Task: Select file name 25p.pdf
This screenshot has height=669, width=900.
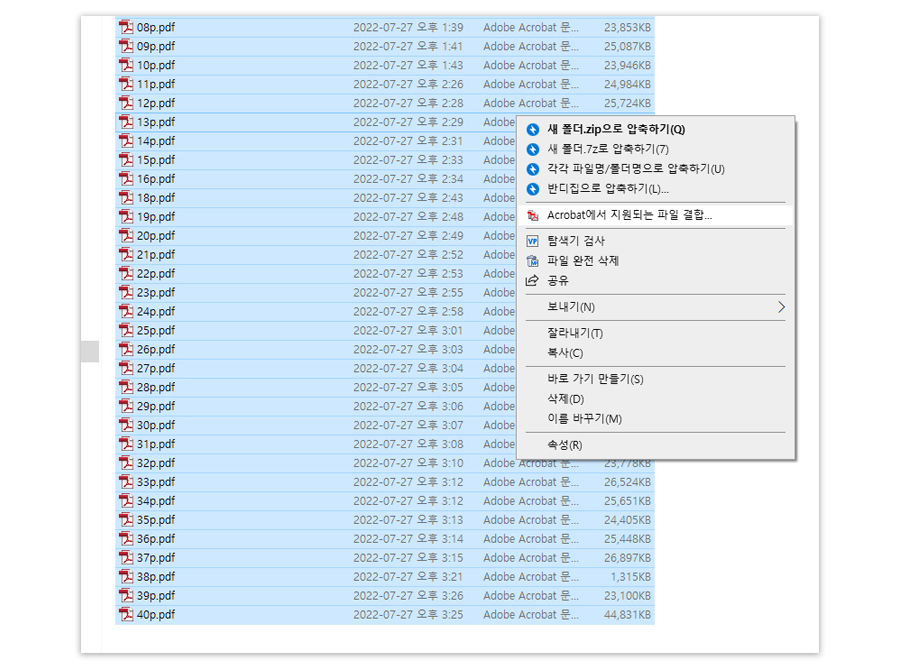Action: (156, 330)
